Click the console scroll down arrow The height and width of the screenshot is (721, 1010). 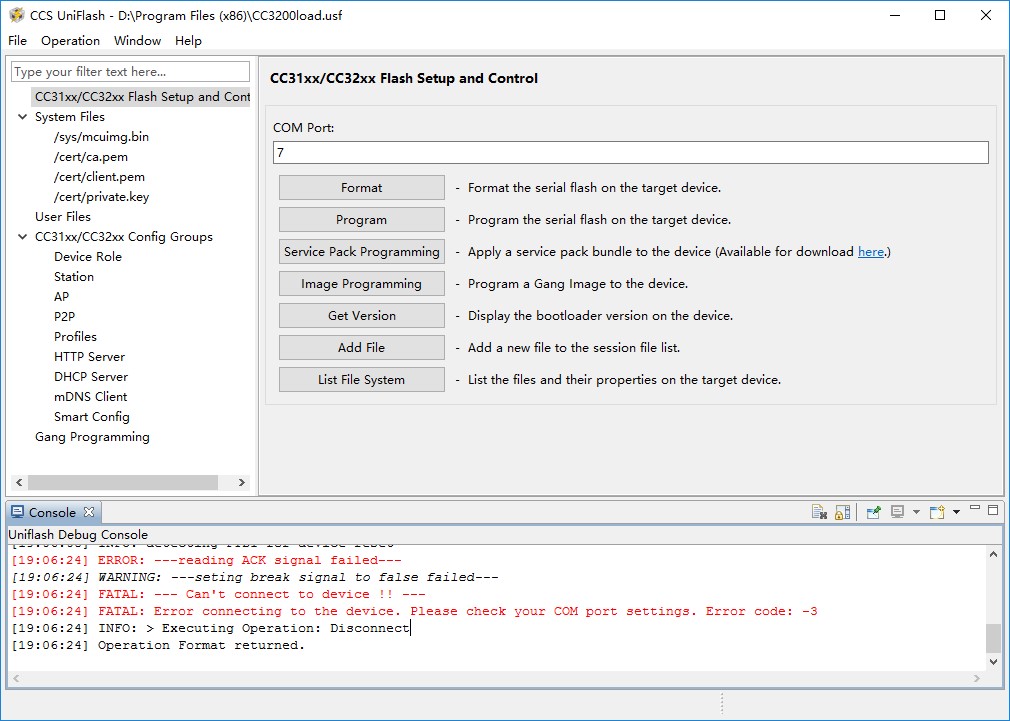pyautogui.click(x=993, y=661)
